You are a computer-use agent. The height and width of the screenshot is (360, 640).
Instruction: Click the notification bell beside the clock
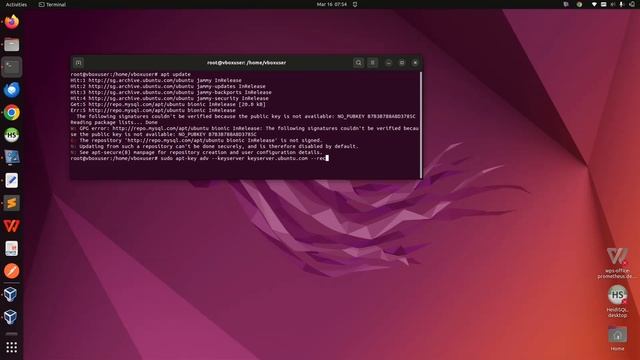[x=355, y=4]
